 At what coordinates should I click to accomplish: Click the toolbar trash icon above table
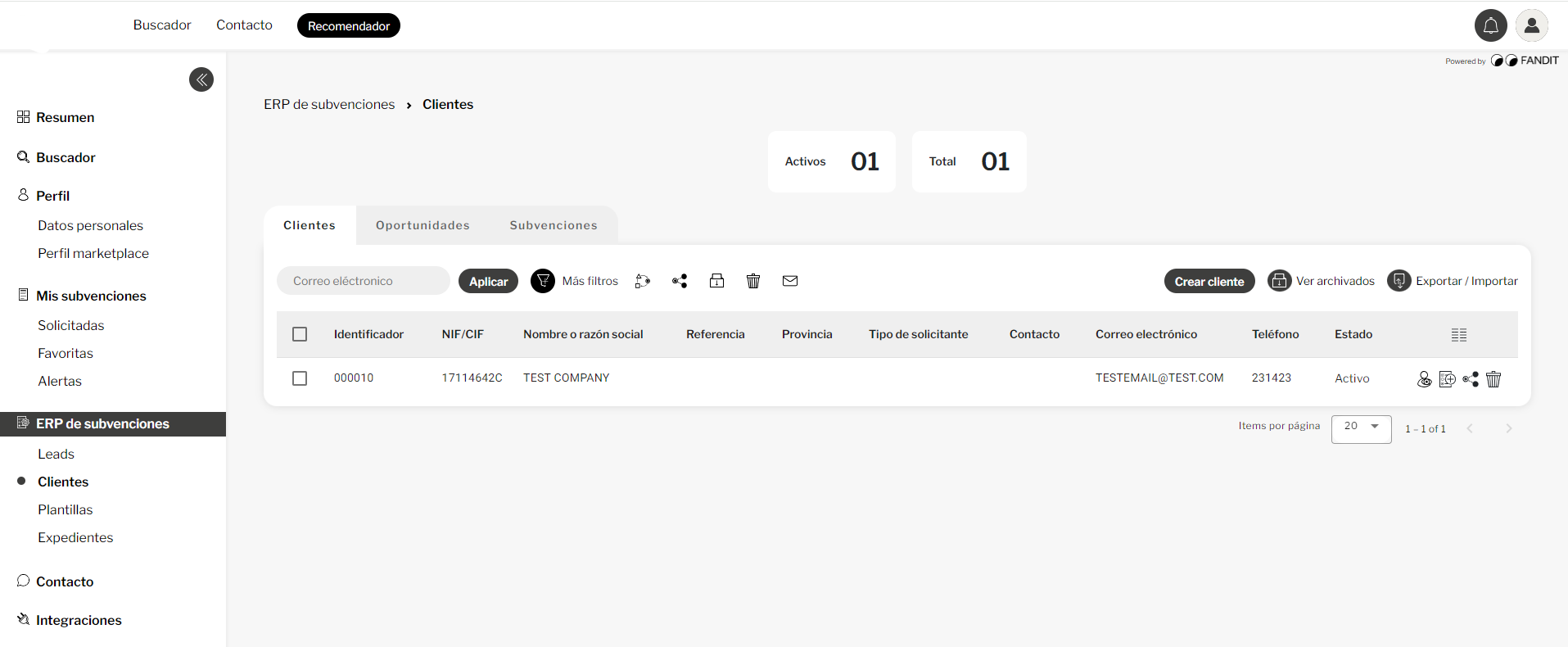[753, 281]
